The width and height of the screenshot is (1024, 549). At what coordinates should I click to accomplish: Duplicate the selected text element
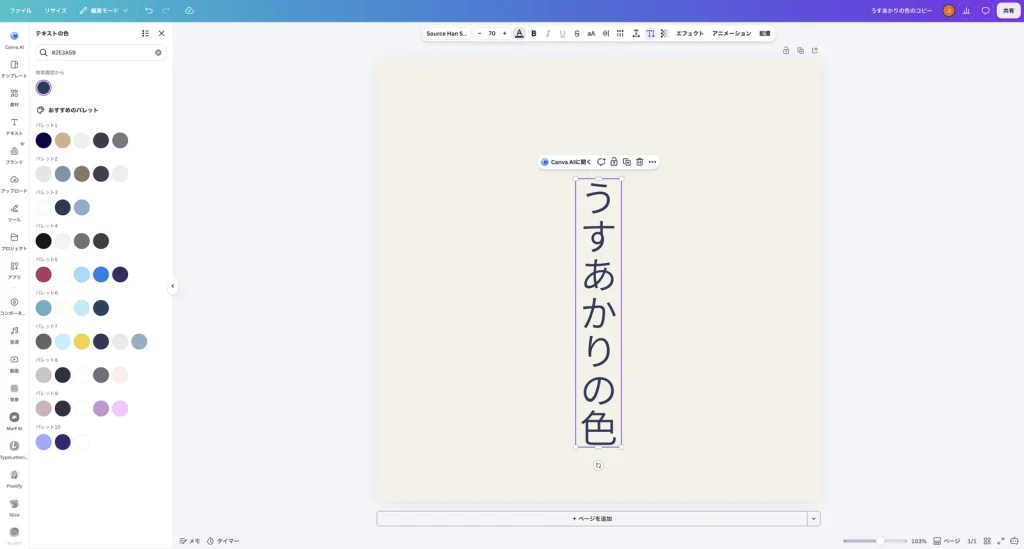[x=627, y=162]
